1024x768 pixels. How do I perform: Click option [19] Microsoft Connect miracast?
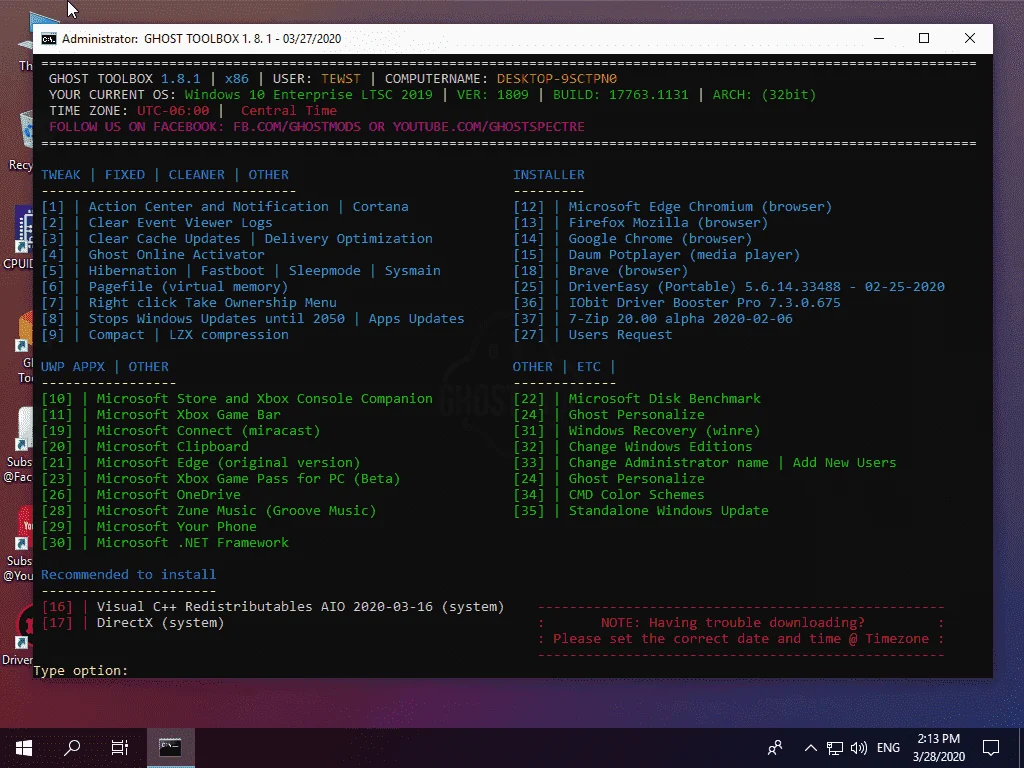pyautogui.click(x=181, y=430)
